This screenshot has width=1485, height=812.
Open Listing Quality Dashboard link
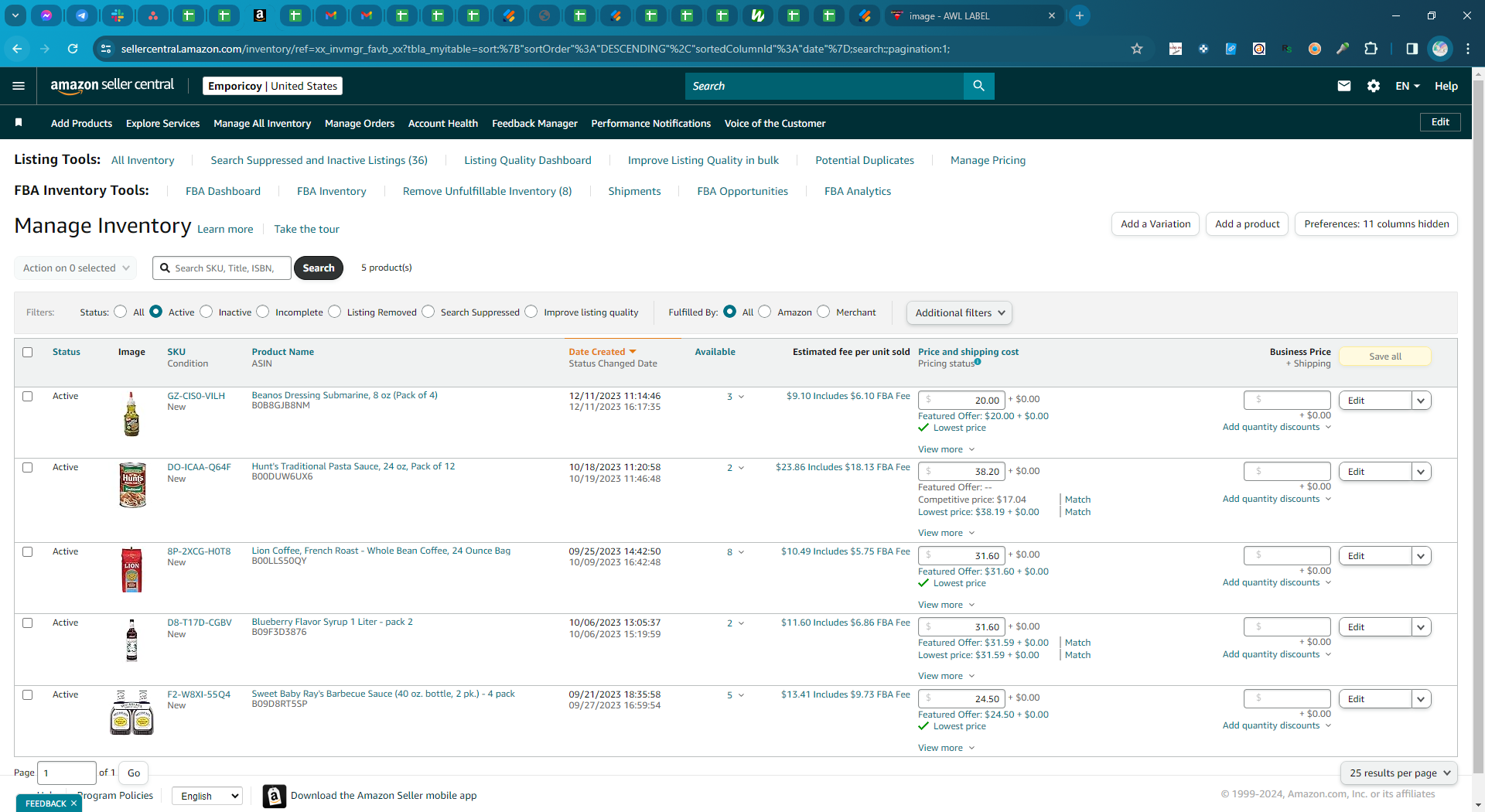click(527, 160)
